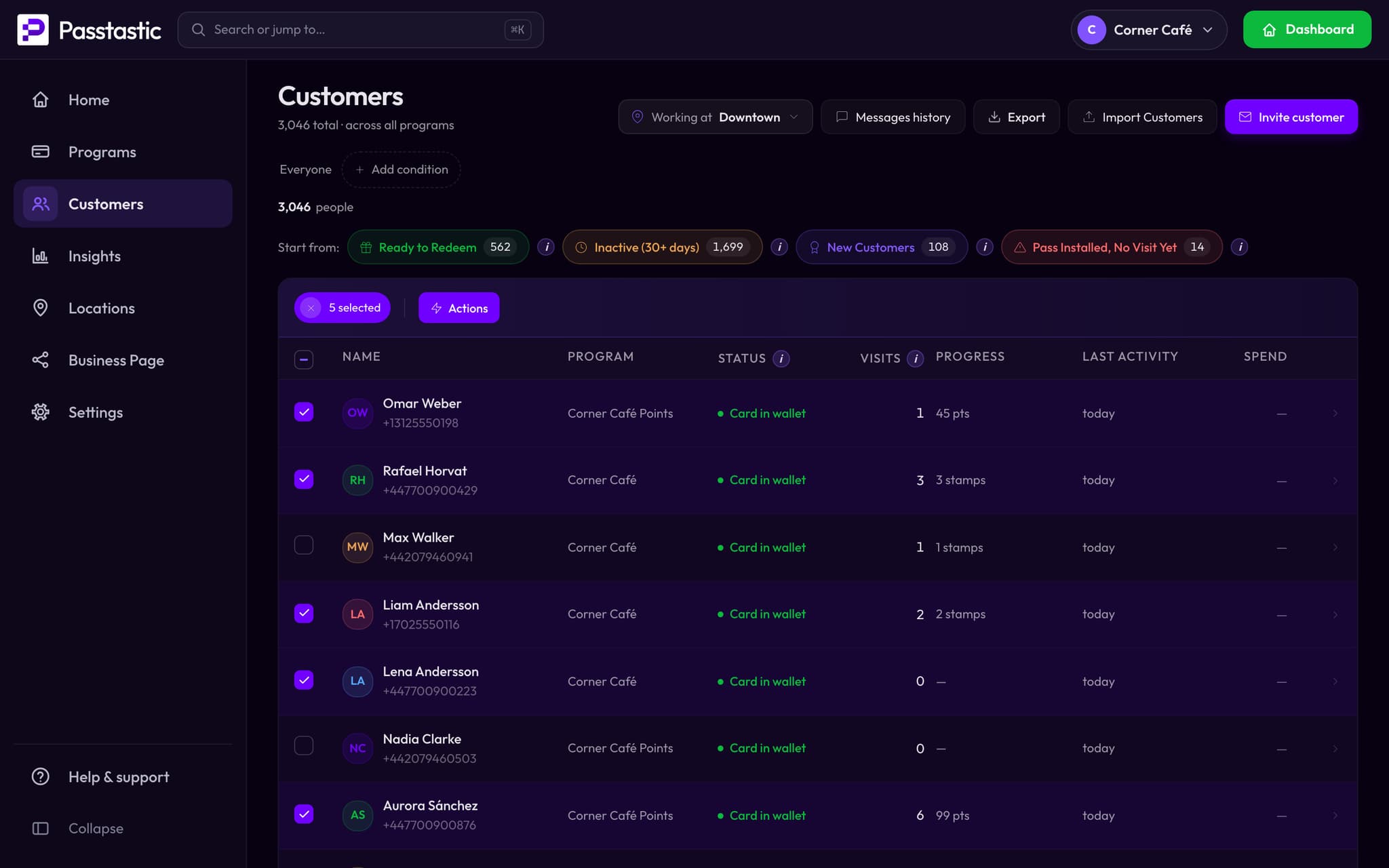Expand the Corner Café account switcher chevron
Image resolution: width=1389 pixels, height=868 pixels.
1207,30
